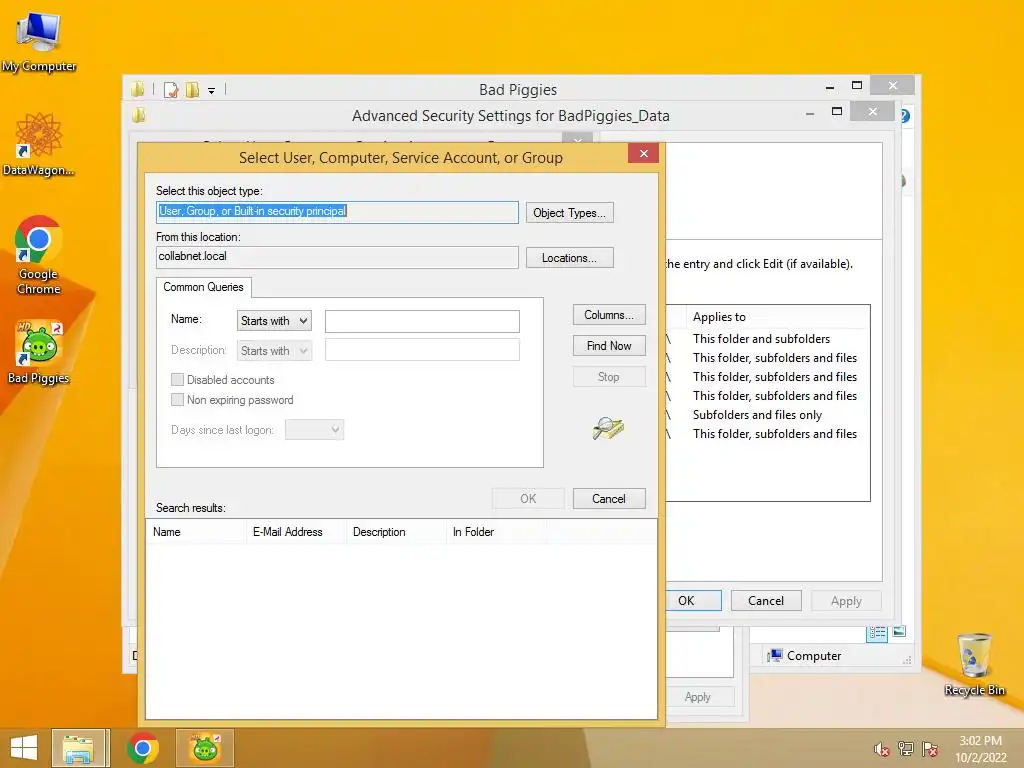Open the Name Starts with dropdown
Viewport: 1024px width, 768px height.
pyautogui.click(x=274, y=321)
